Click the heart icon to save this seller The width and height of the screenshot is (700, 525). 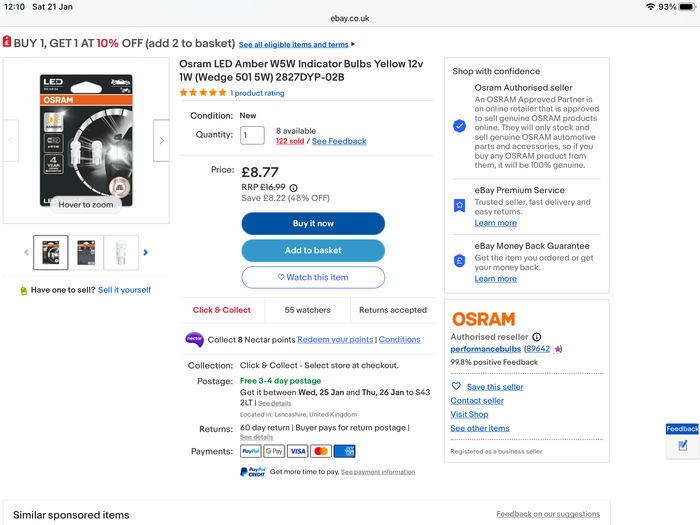tap(456, 386)
